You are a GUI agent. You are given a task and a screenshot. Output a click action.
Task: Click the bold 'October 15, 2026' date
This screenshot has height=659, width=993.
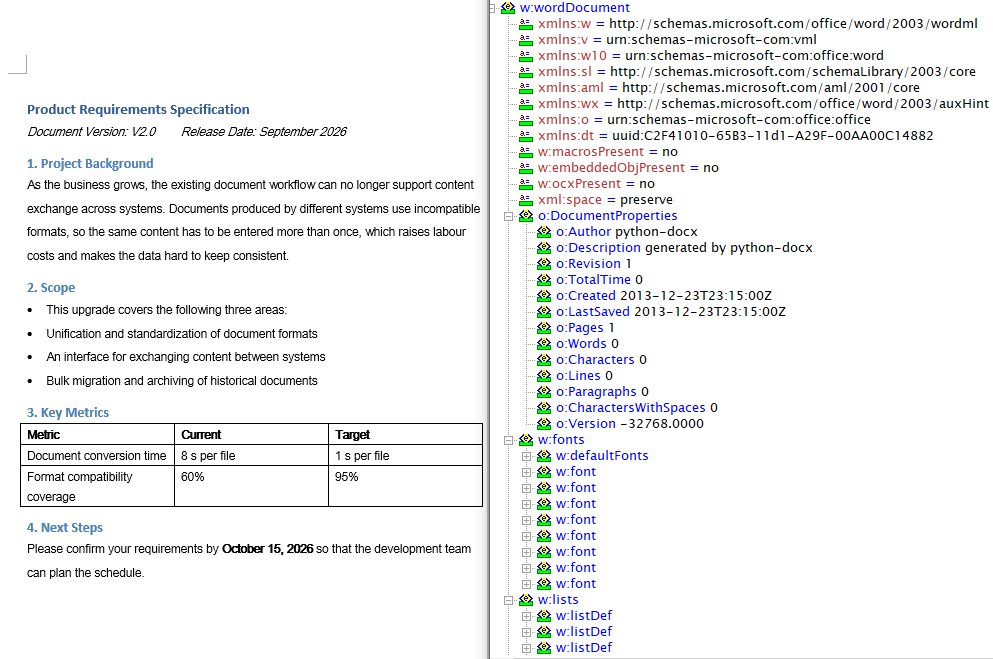point(267,549)
